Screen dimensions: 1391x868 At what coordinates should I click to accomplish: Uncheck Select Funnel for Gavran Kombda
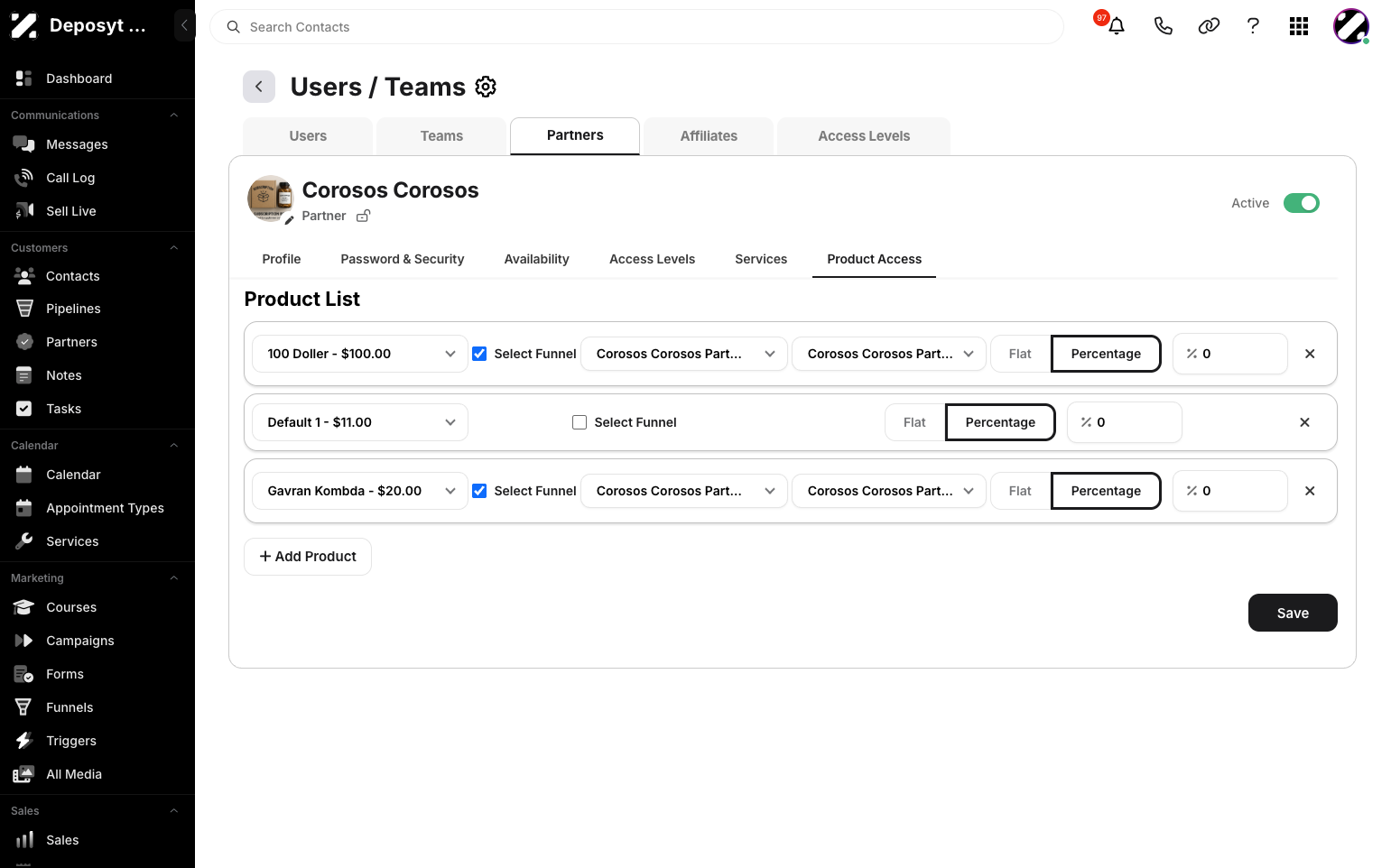[x=479, y=491]
